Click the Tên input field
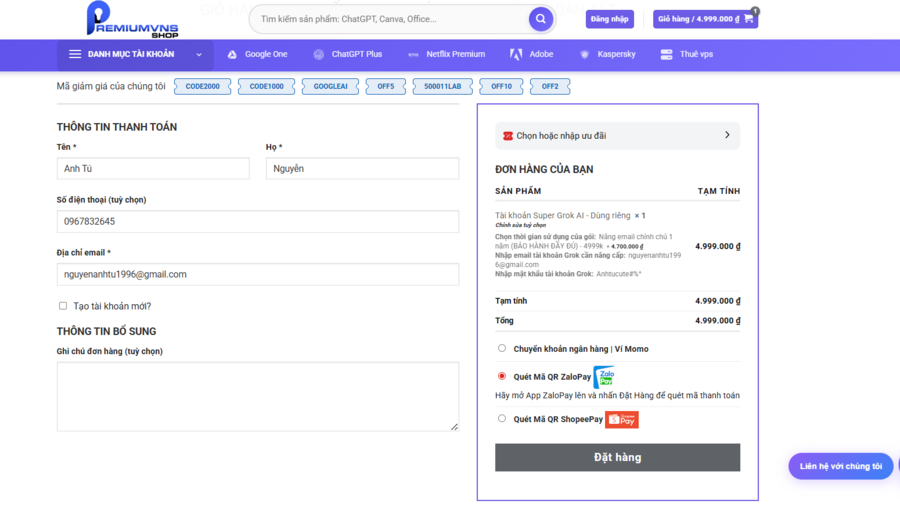 tap(153, 169)
